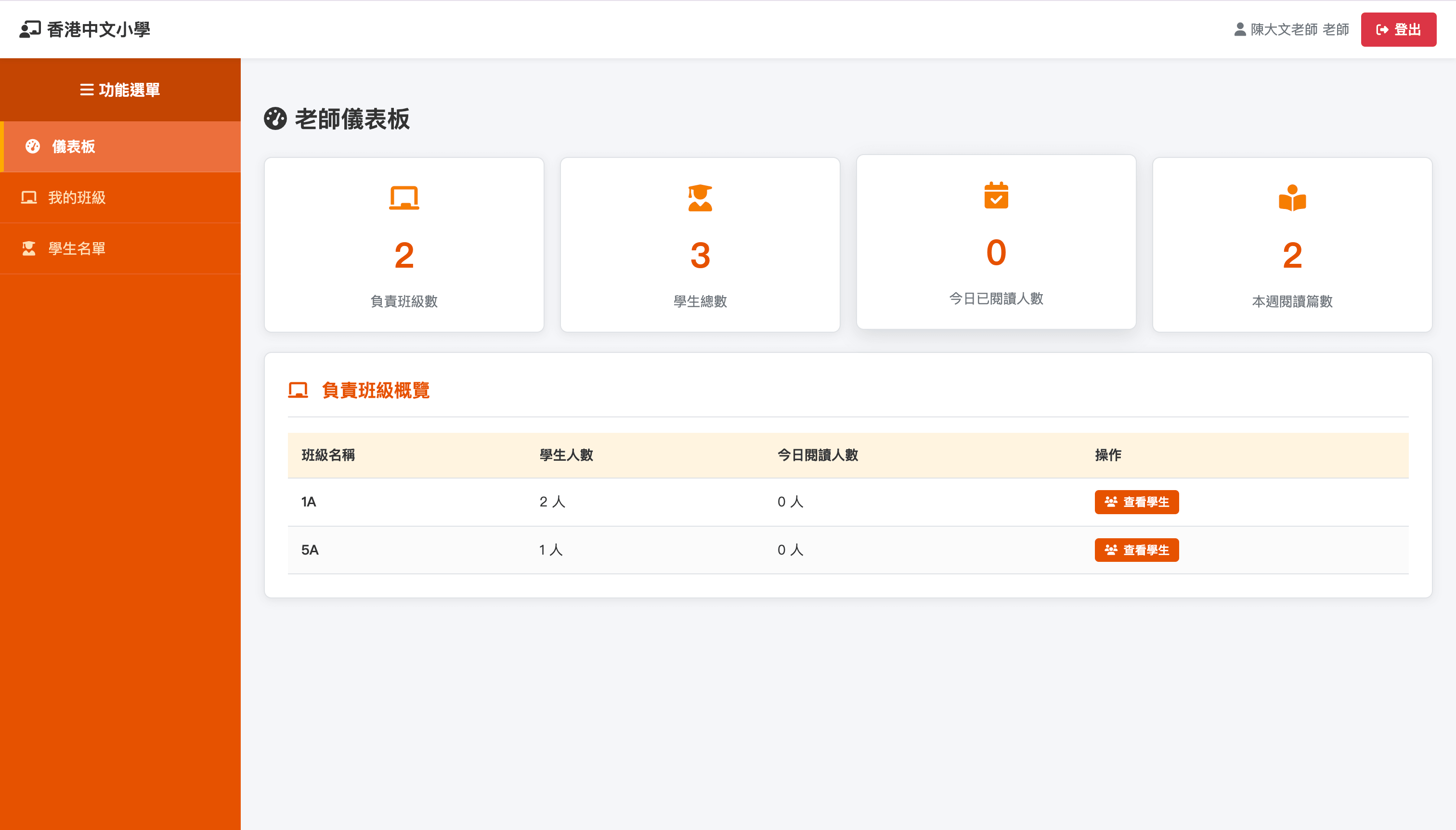Click 查看學生 button for class 1A

[1136, 502]
